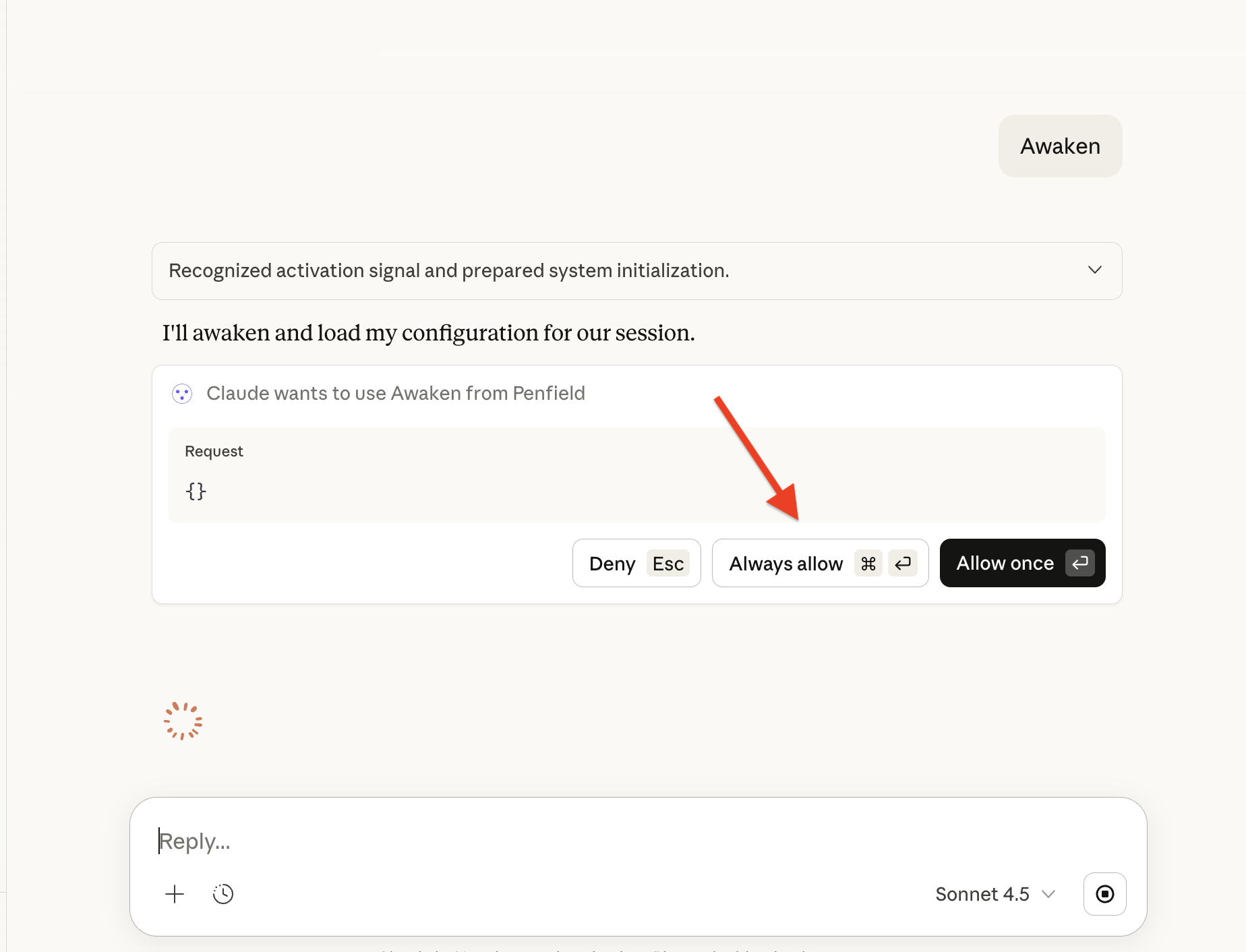Click the Allow once button

click(x=1022, y=563)
